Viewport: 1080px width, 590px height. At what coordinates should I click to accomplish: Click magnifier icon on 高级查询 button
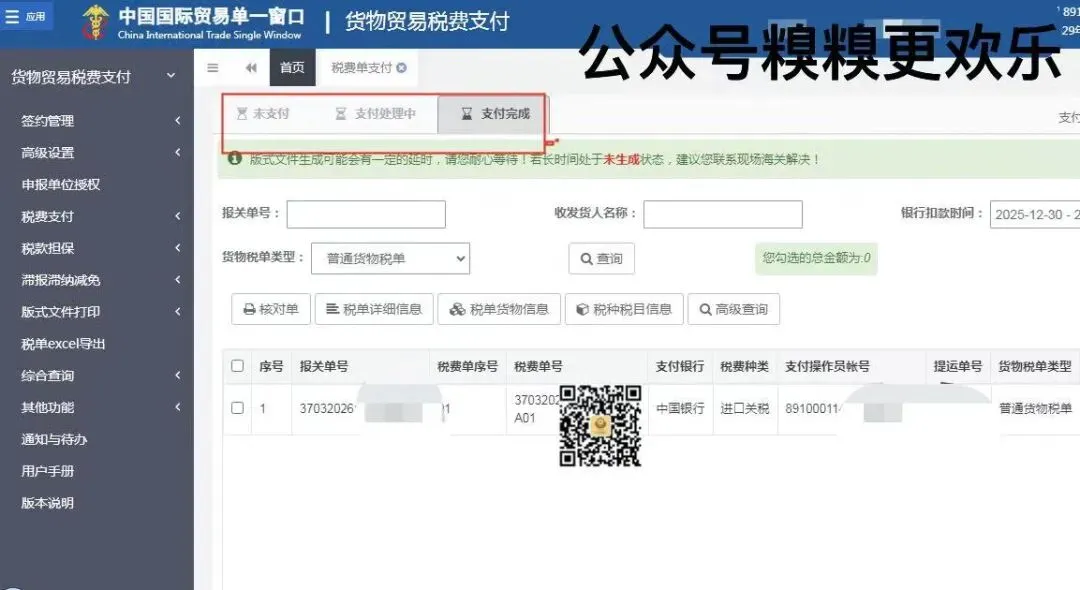[705, 310]
